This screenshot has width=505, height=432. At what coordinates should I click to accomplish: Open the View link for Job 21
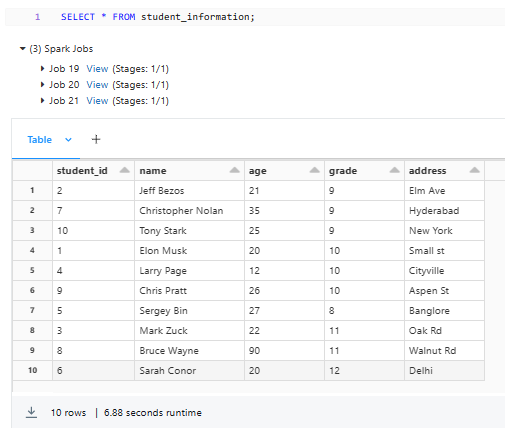[x=97, y=101]
